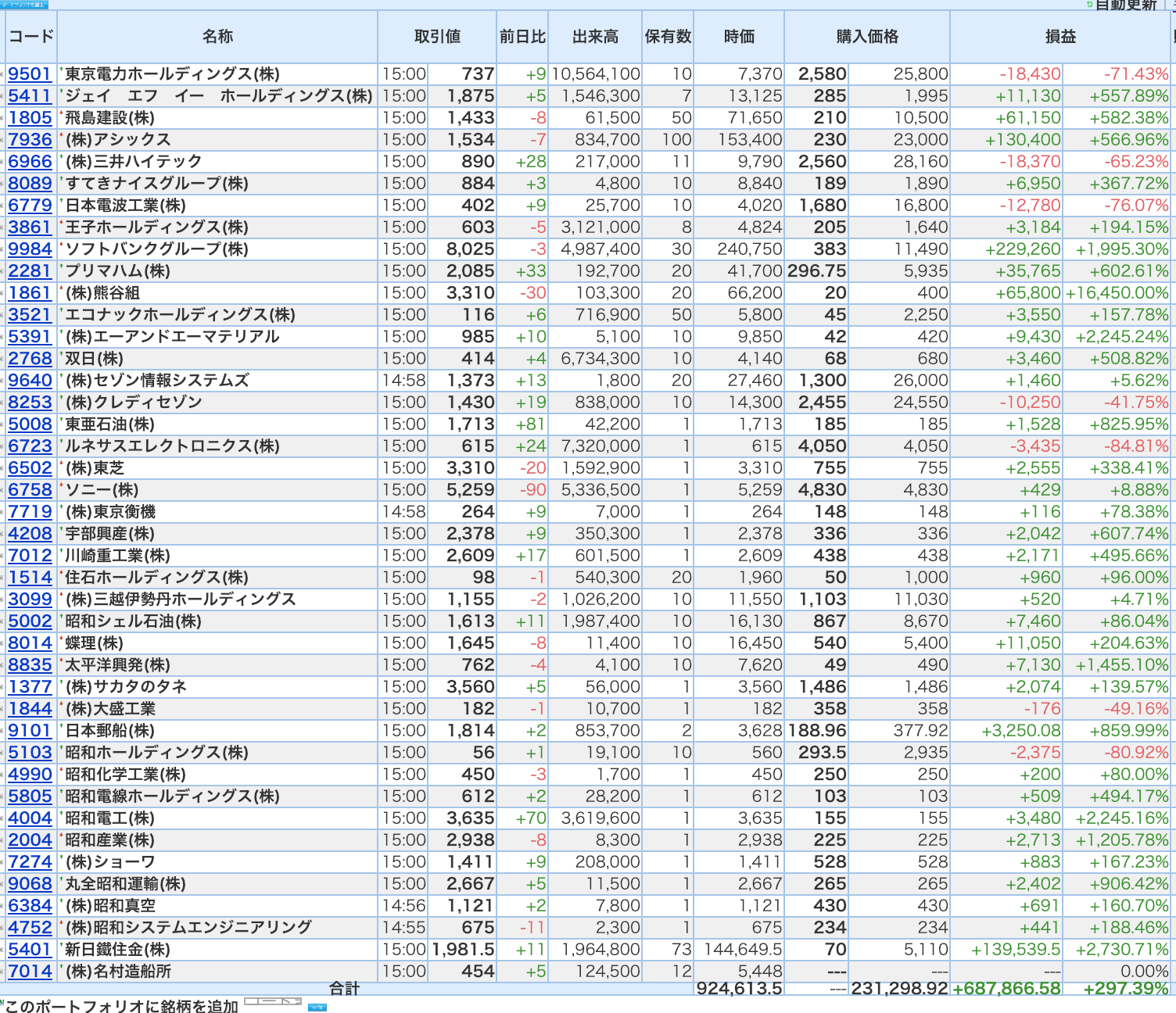Click the ソフトバンクグループ(株) name cell
The image size is (1176, 1013).
[x=217, y=249]
